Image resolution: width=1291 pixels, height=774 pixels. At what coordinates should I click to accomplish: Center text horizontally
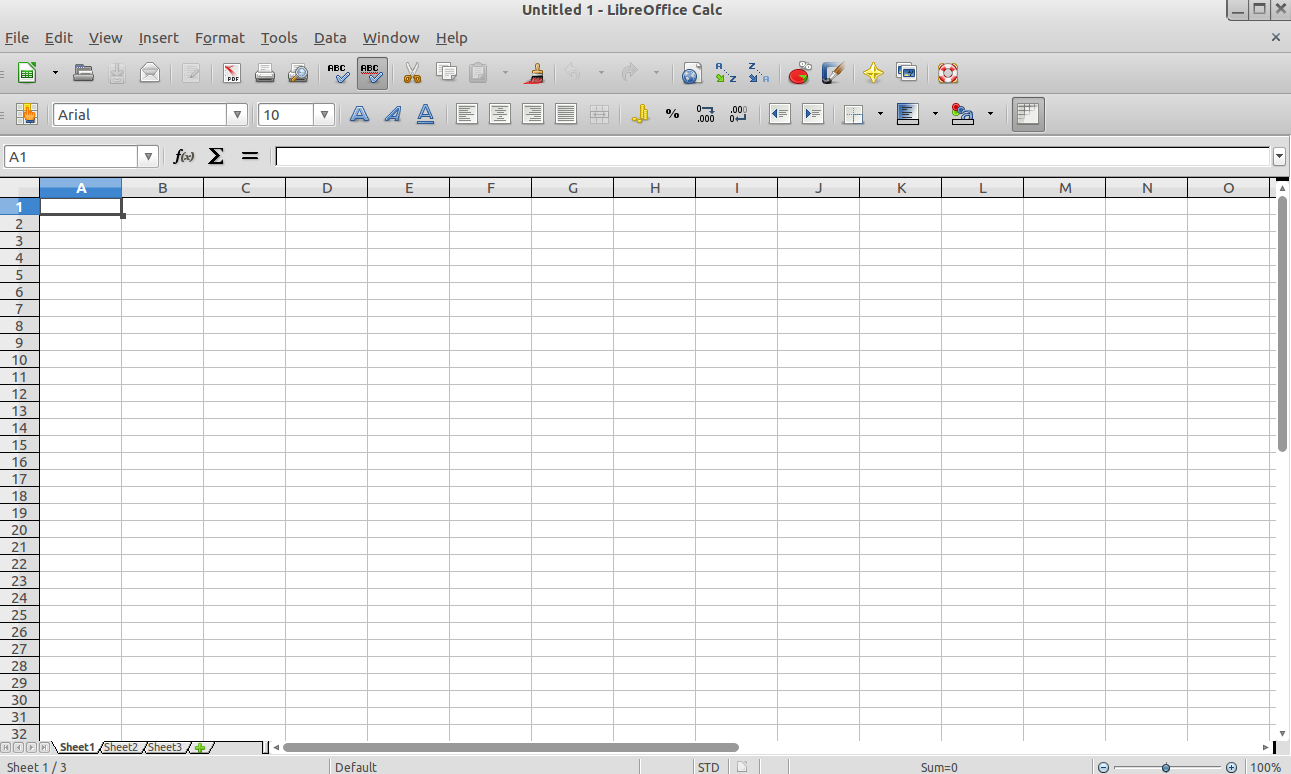[500, 114]
